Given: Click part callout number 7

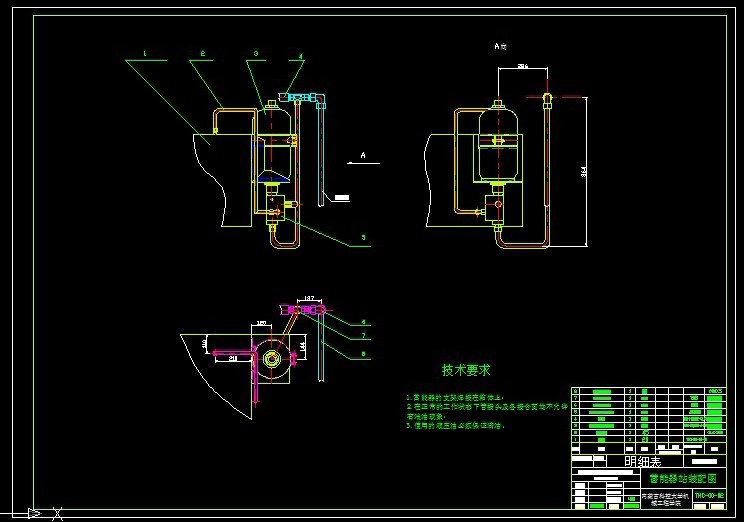Looking at the screenshot, I should click(364, 335).
